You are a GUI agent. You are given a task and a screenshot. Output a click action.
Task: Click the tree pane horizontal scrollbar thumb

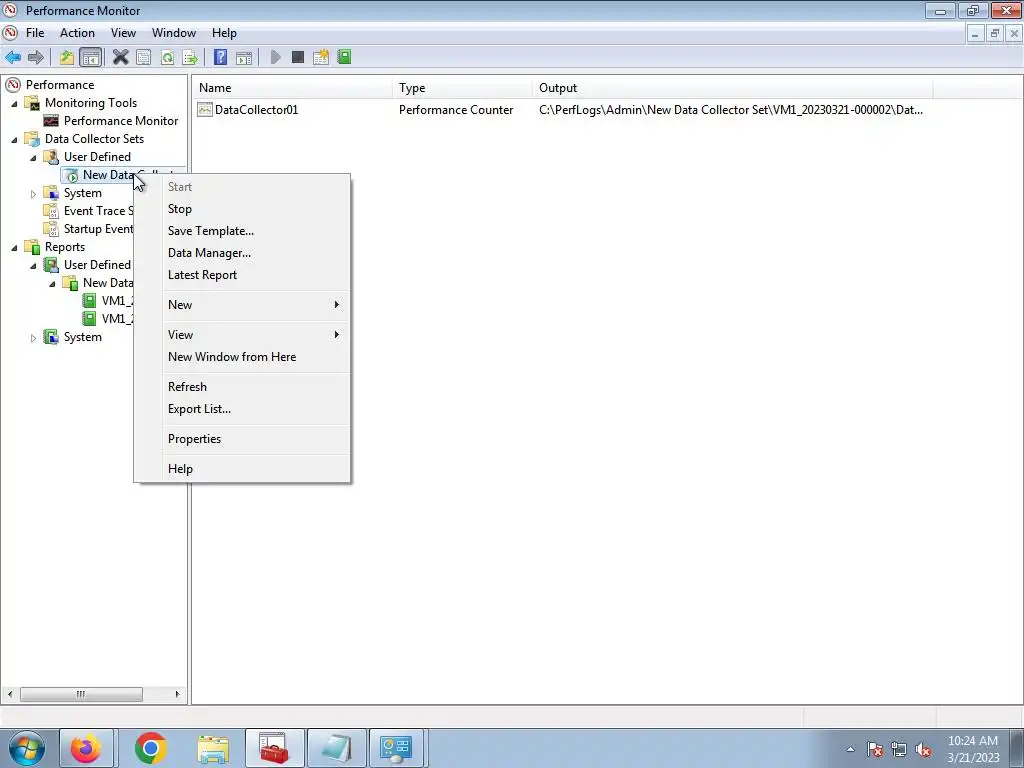[x=81, y=694]
